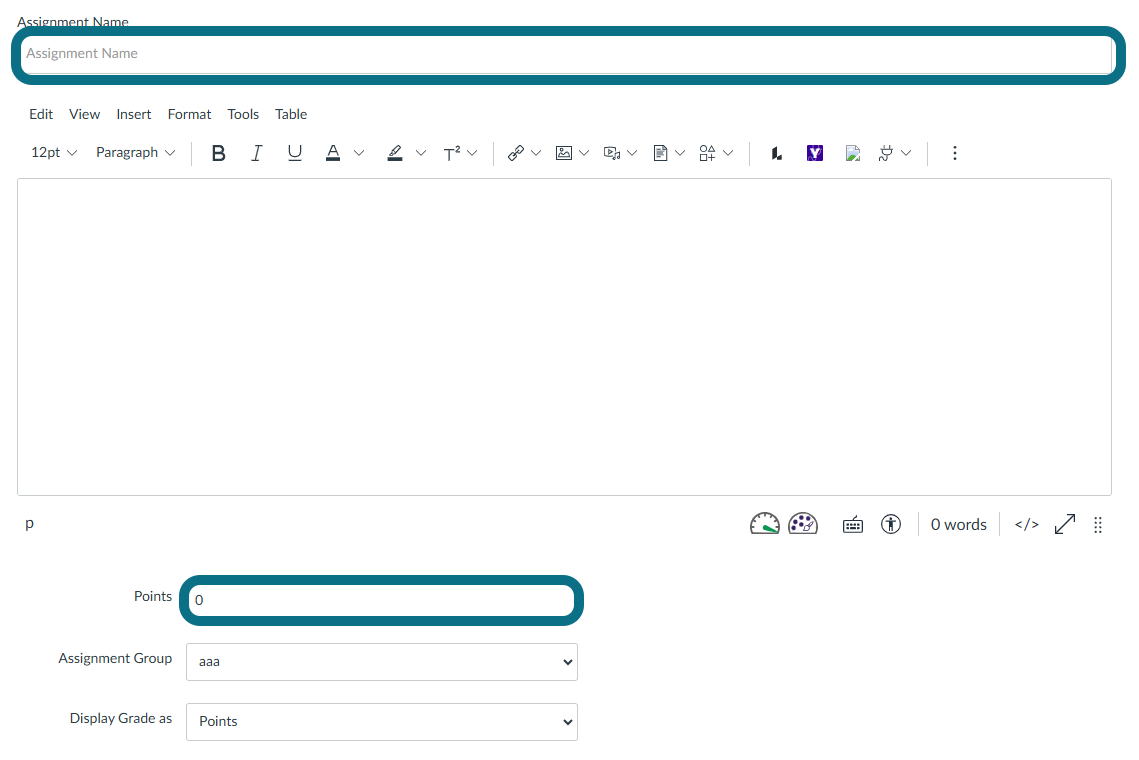1139x760 pixels.
Task: Toggle italic formatting
Action: [x=256, y=153]
